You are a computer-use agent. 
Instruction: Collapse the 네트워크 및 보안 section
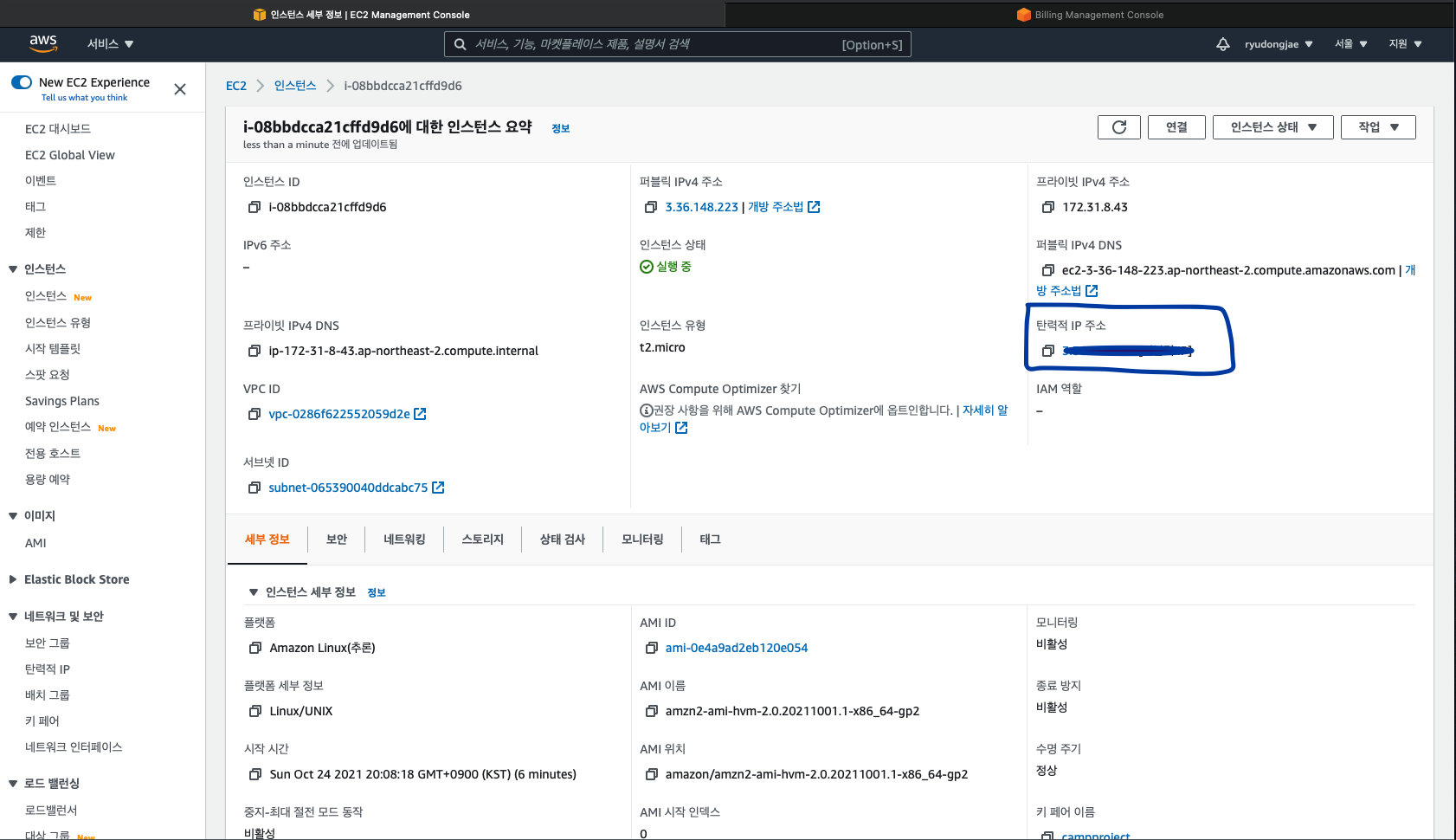(x=13, y=617)
